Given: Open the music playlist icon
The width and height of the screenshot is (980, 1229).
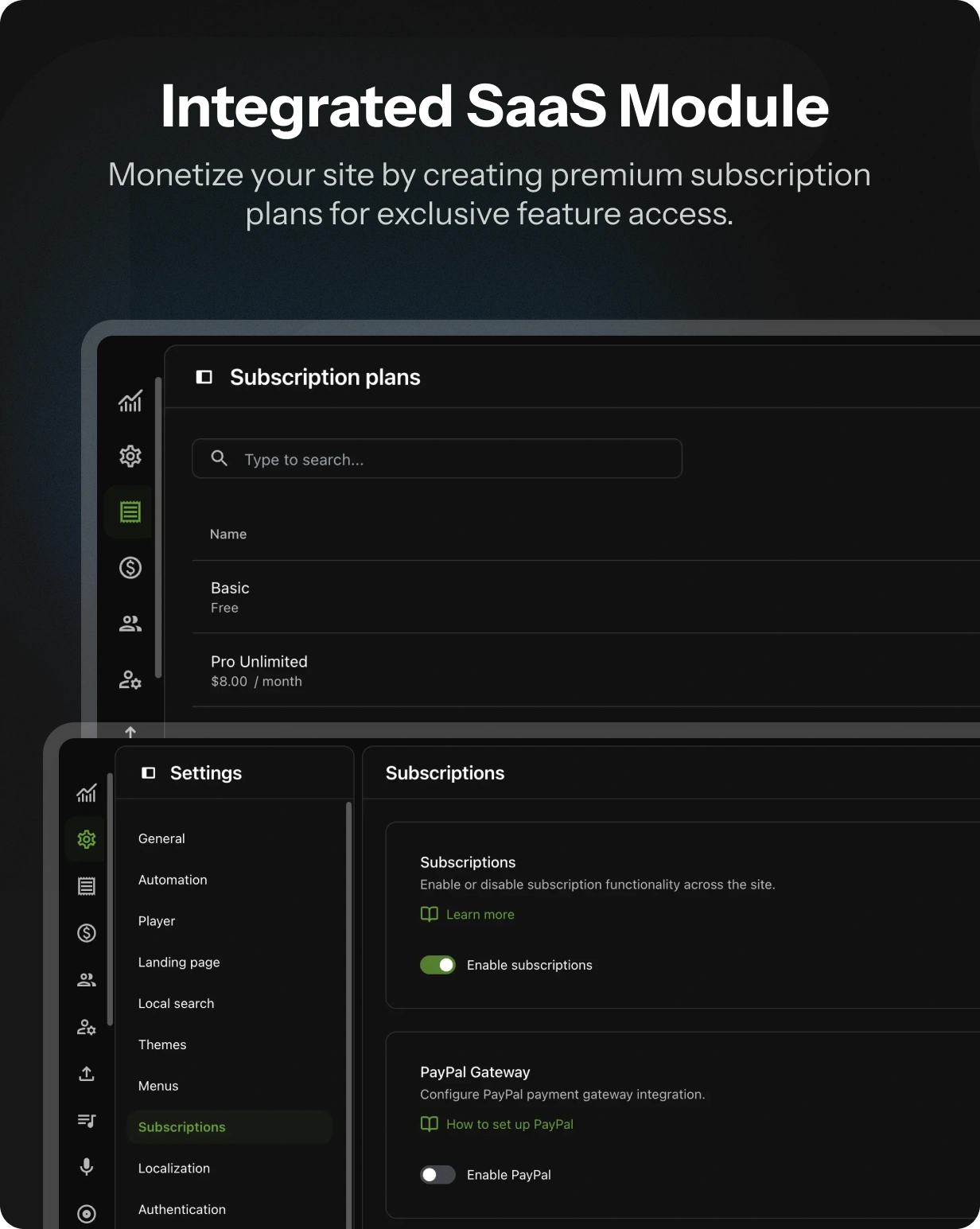Looking at the screenshot, I should click(86, 1120).
